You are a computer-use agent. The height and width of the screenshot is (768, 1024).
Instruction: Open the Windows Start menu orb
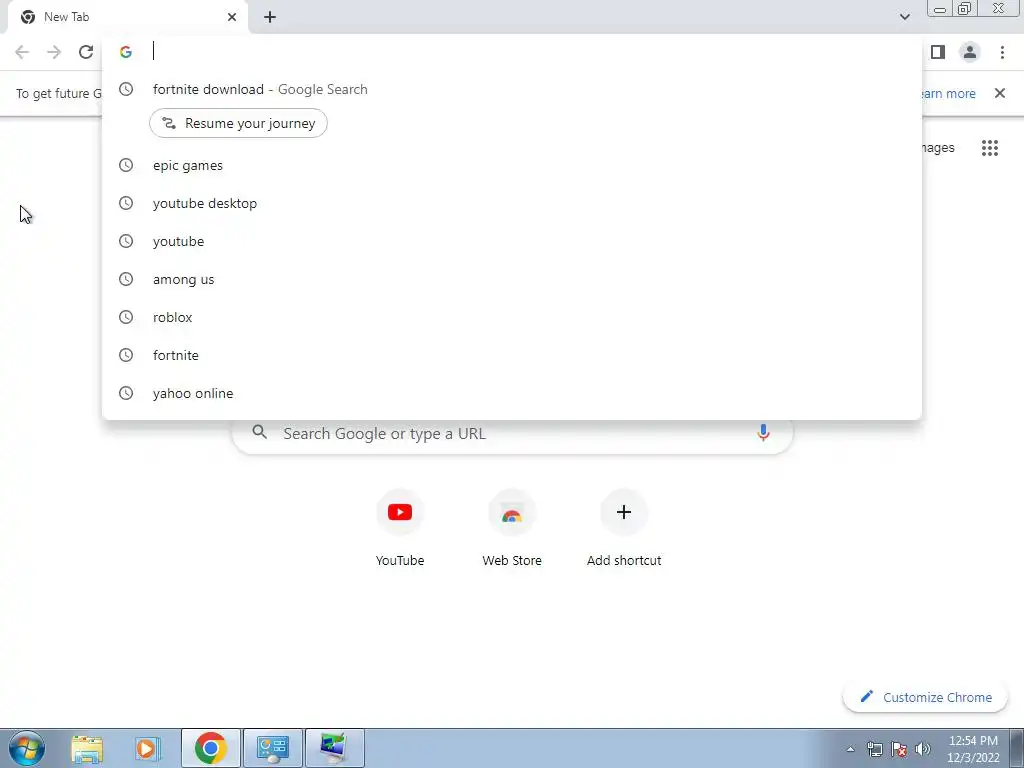click(x=27, y=748)
